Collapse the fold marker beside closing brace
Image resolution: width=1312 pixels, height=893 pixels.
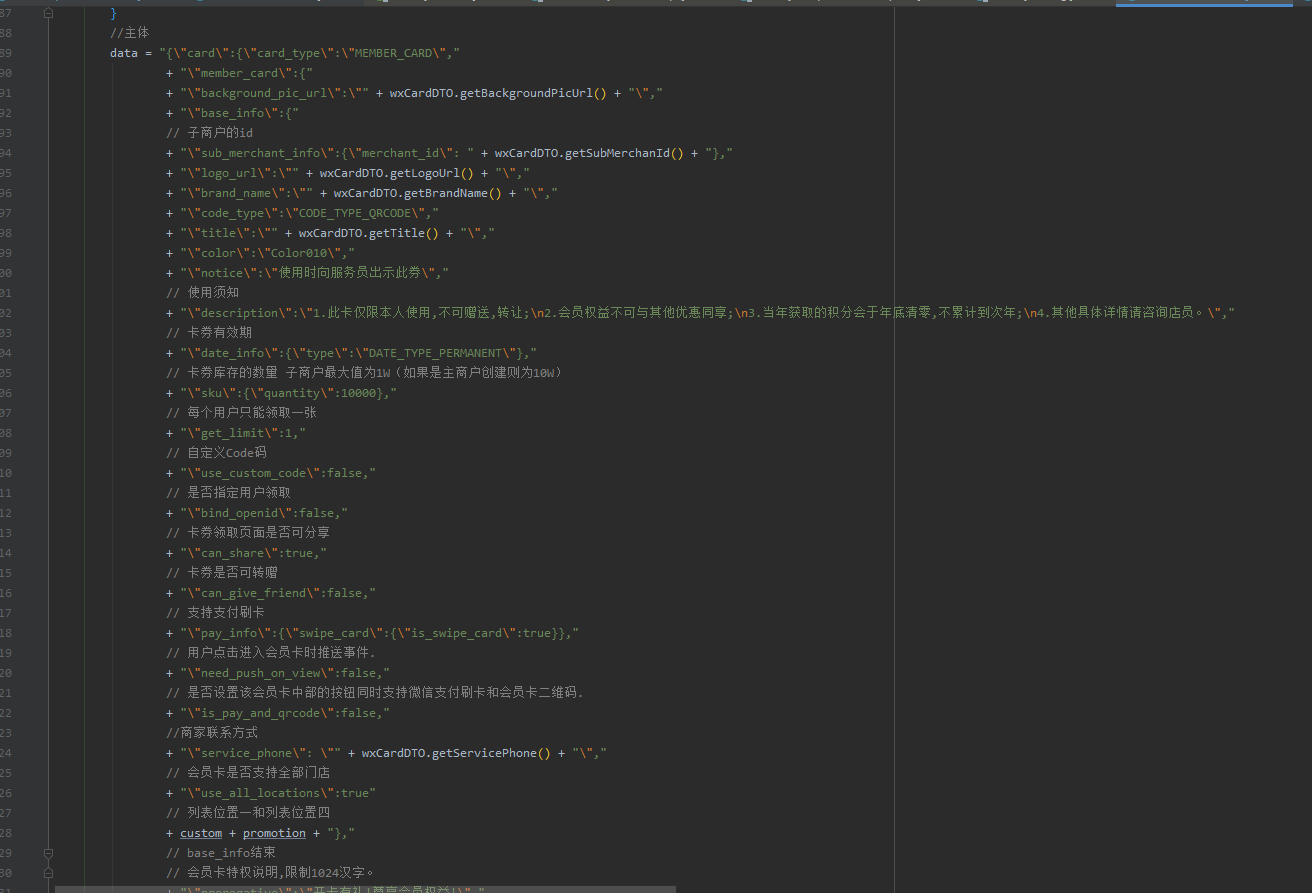(48, 13)
